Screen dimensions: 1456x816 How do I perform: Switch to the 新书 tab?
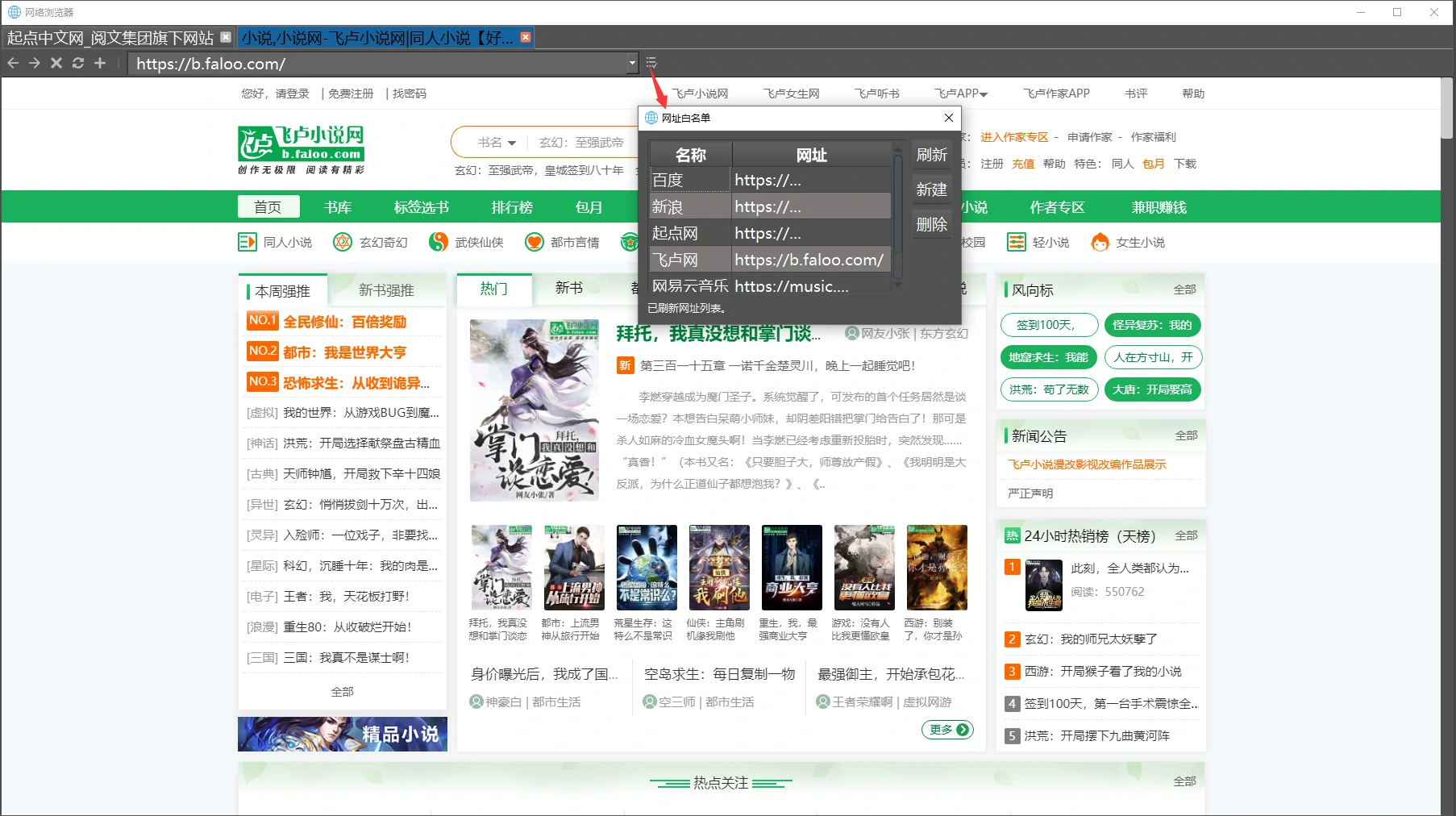pyautogui.click(x=568, y=288)
